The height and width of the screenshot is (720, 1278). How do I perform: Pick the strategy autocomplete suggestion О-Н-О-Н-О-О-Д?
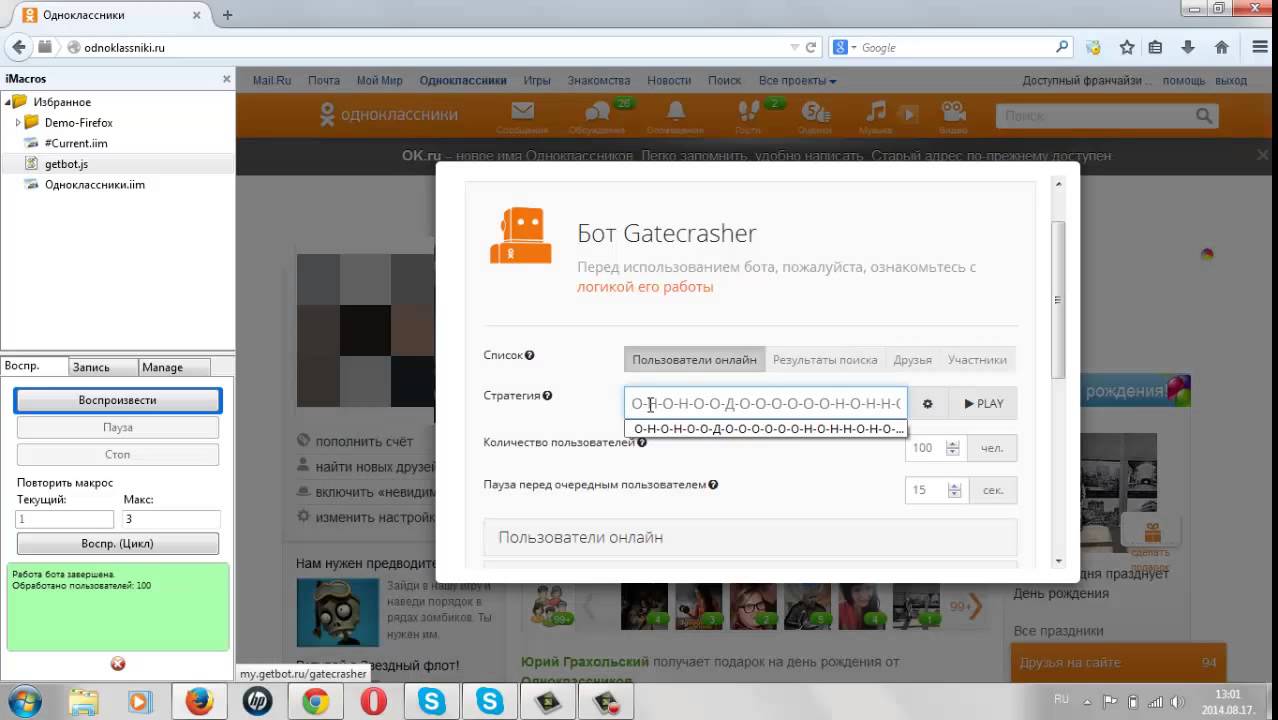click(768, 429)
